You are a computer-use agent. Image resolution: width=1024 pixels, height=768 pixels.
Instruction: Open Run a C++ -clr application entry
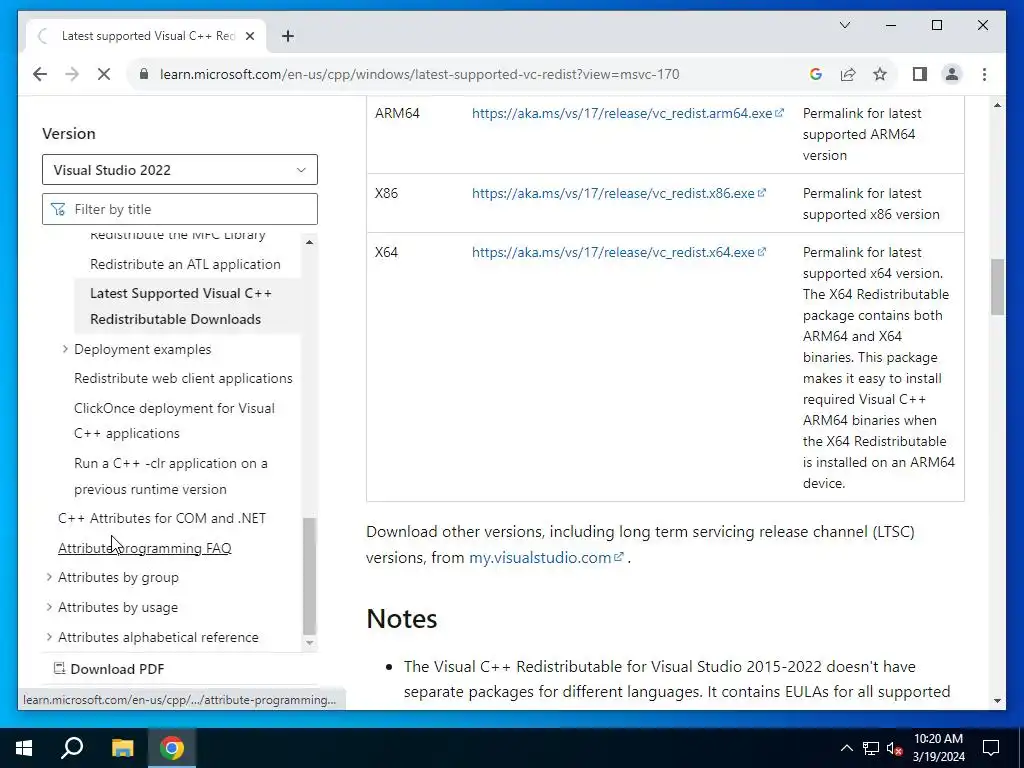(170, 476)
